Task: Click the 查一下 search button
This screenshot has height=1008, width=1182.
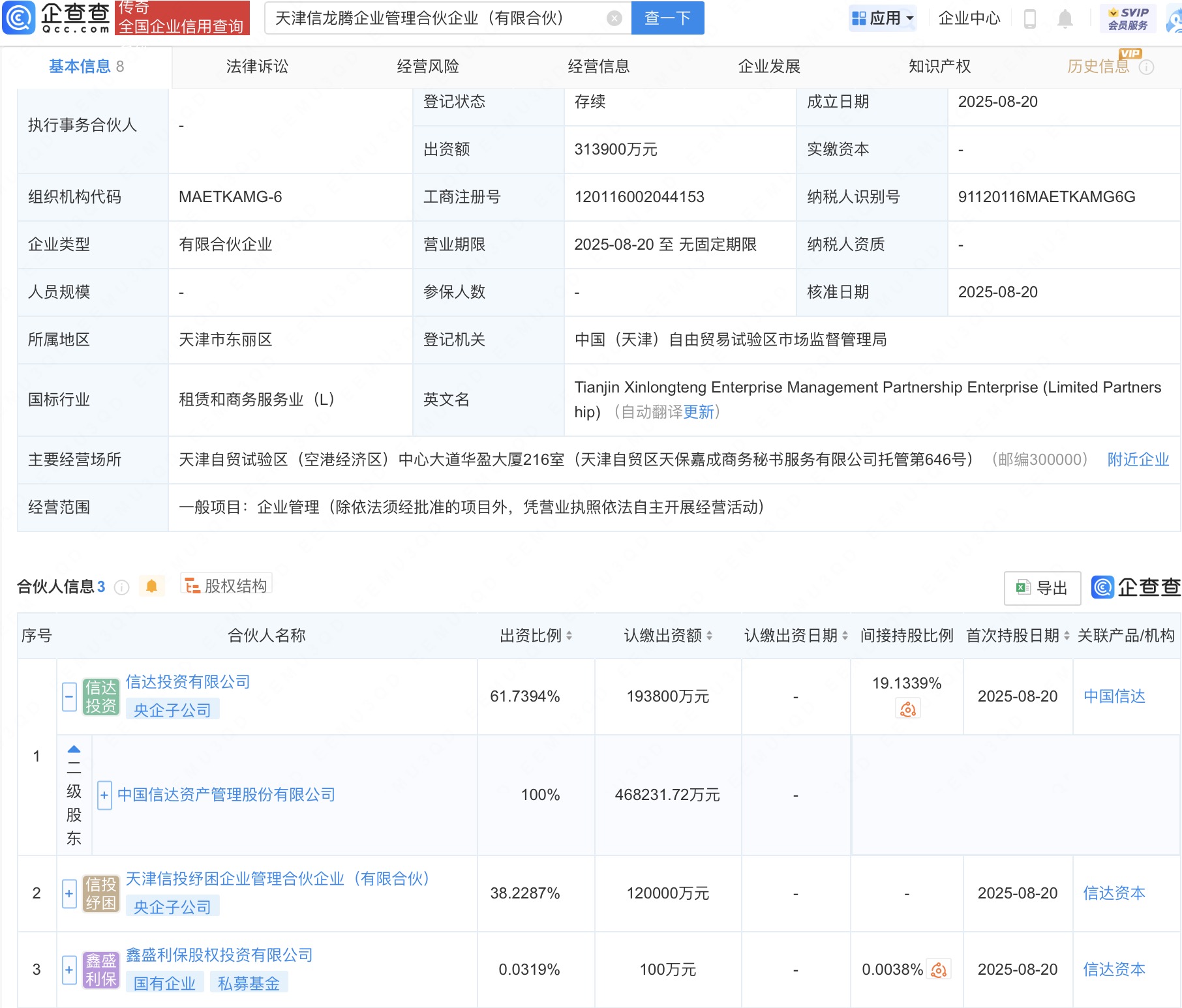Action: [x=667, y=18]
